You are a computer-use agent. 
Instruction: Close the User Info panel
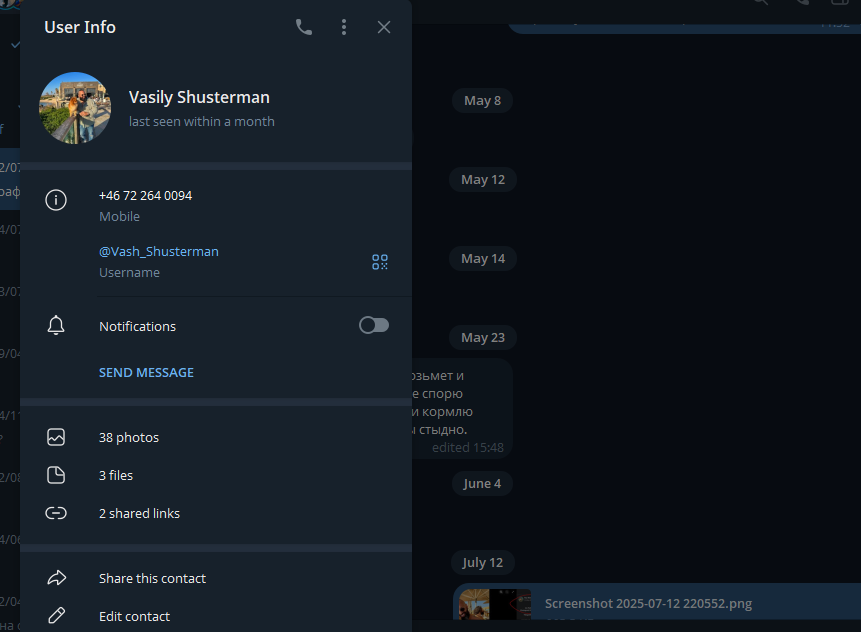(384, 27)
